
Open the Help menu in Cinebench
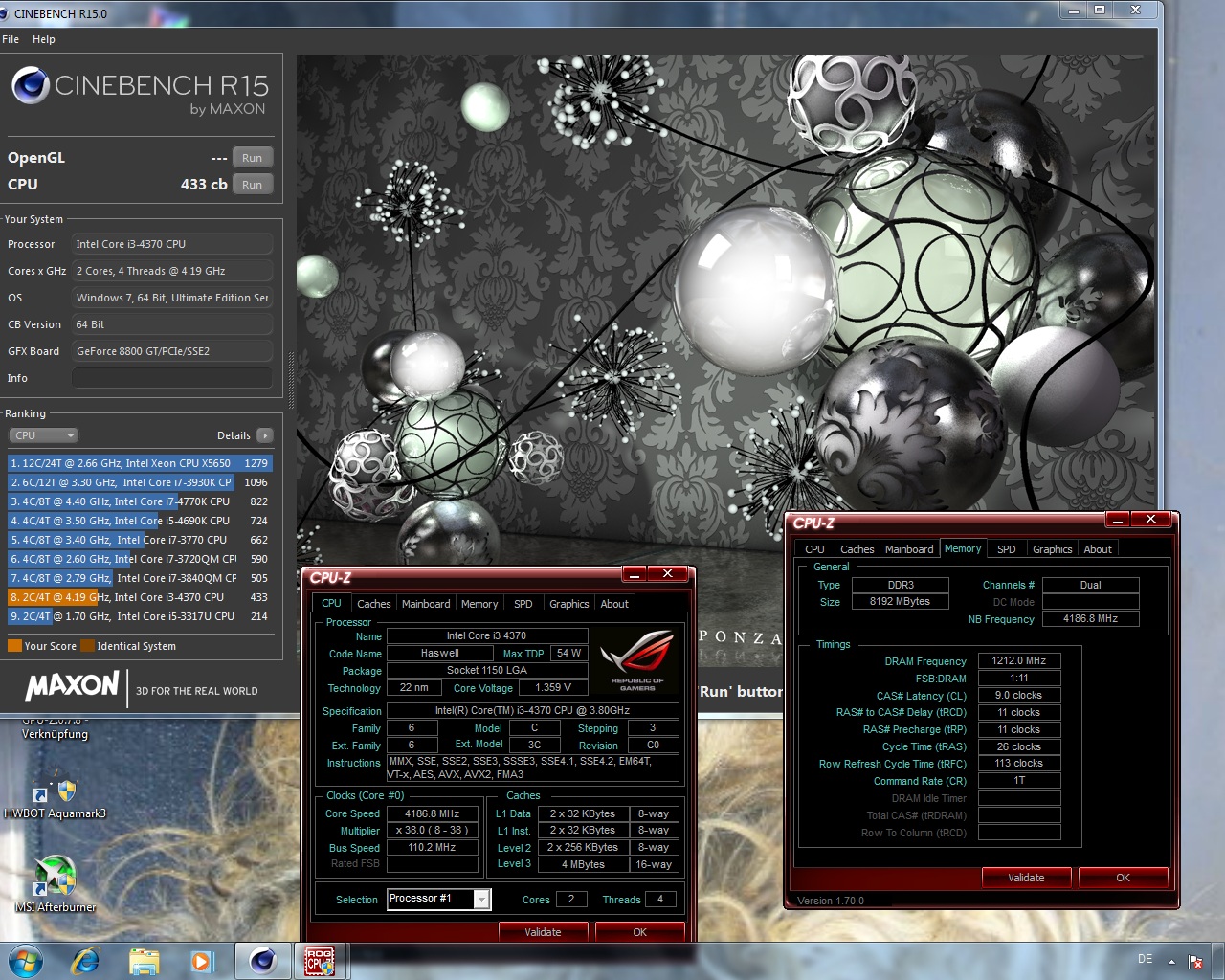(44, 39)
